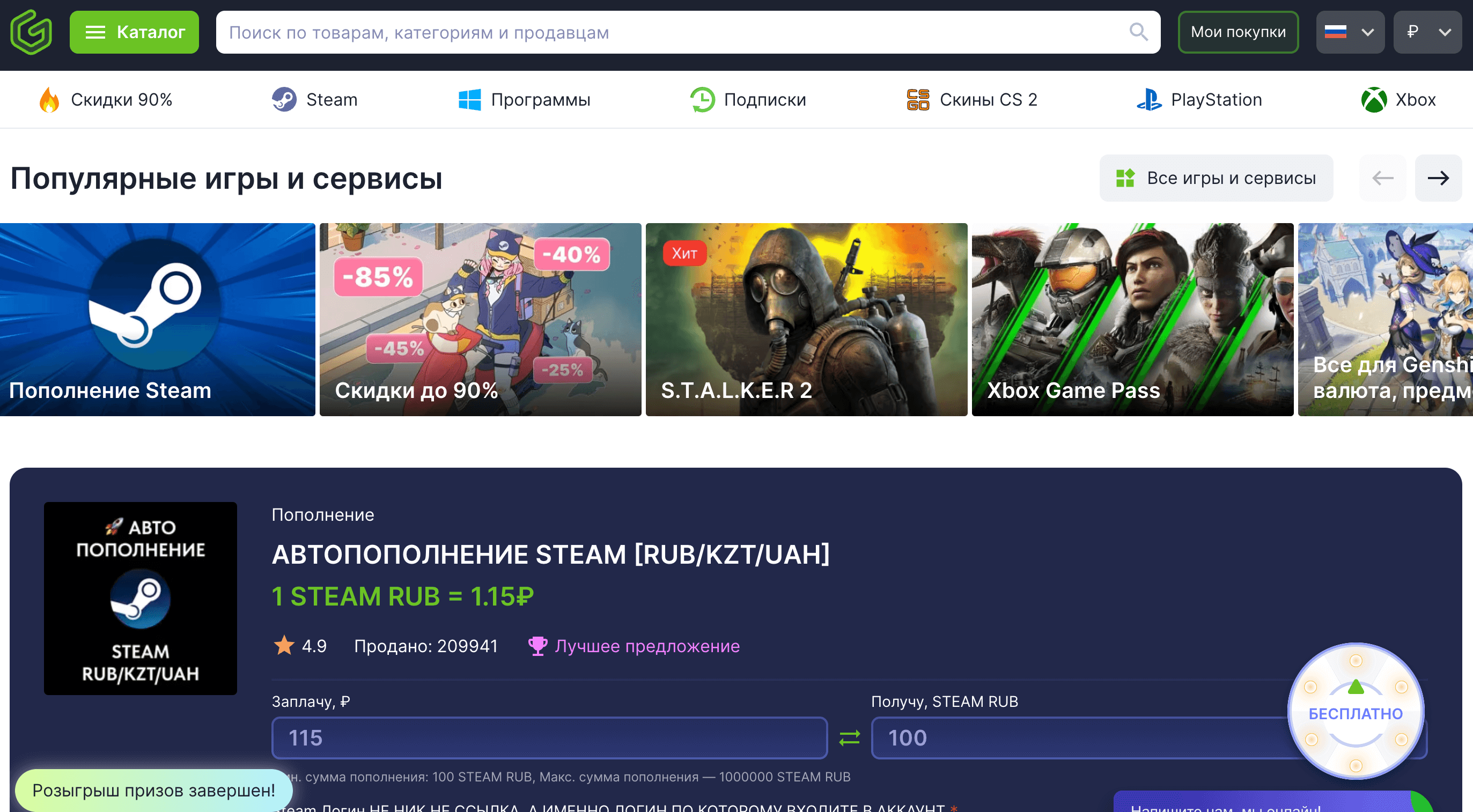This screenshot has height=812, width=1473.
Task: Click the search magnifier icon
Action: (1138, 32)
